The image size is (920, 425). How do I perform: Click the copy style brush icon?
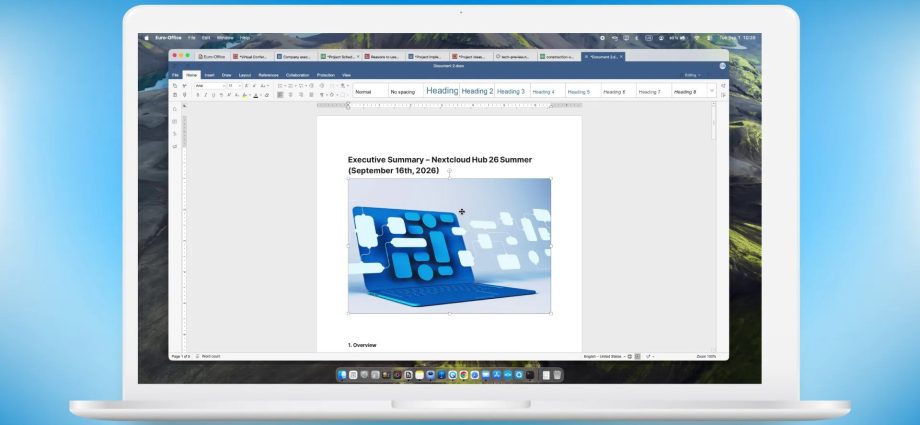(x=184, y=95)
